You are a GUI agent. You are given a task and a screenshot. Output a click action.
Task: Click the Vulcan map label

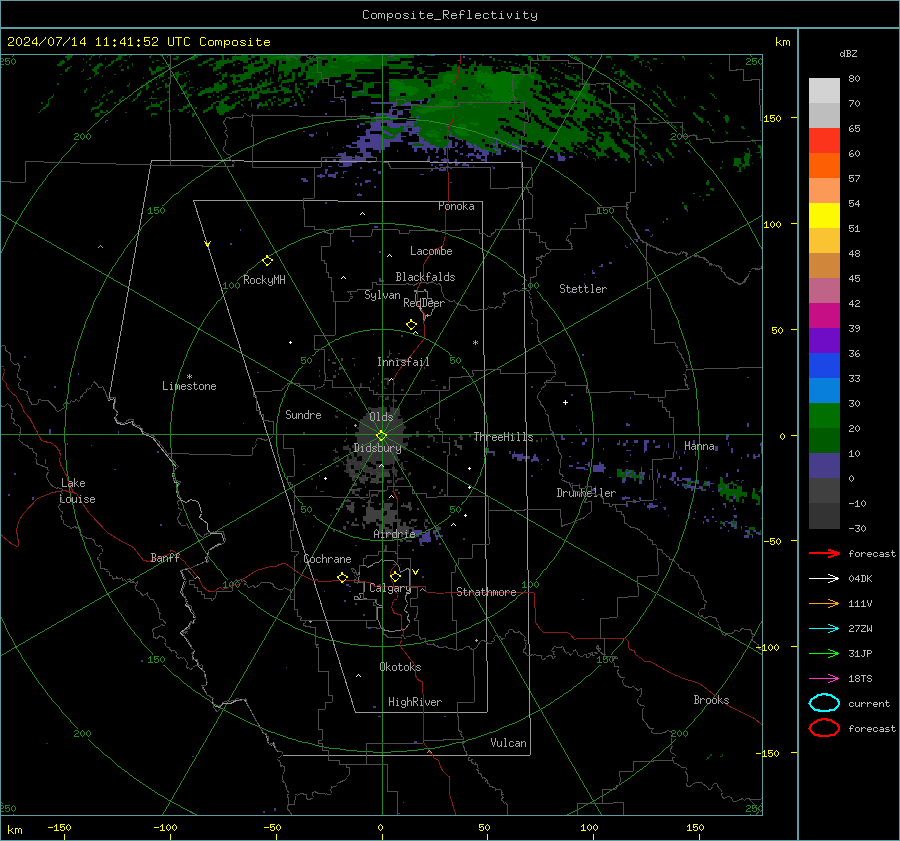tap(508, 743)
